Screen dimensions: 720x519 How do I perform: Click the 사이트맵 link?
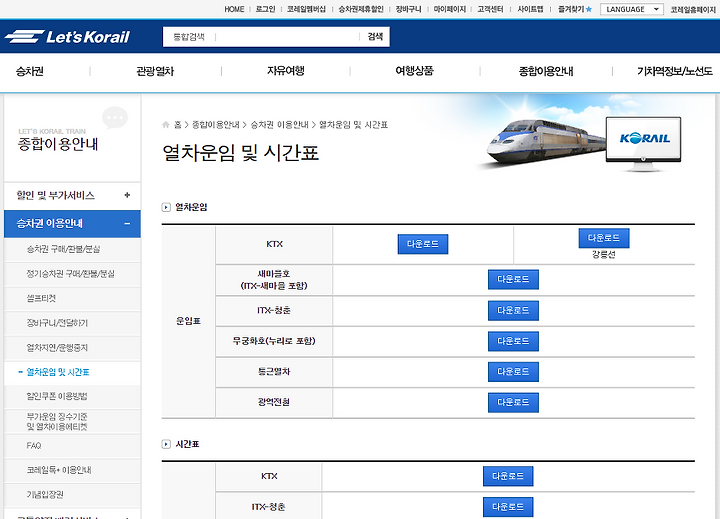[x=530, y=9]
